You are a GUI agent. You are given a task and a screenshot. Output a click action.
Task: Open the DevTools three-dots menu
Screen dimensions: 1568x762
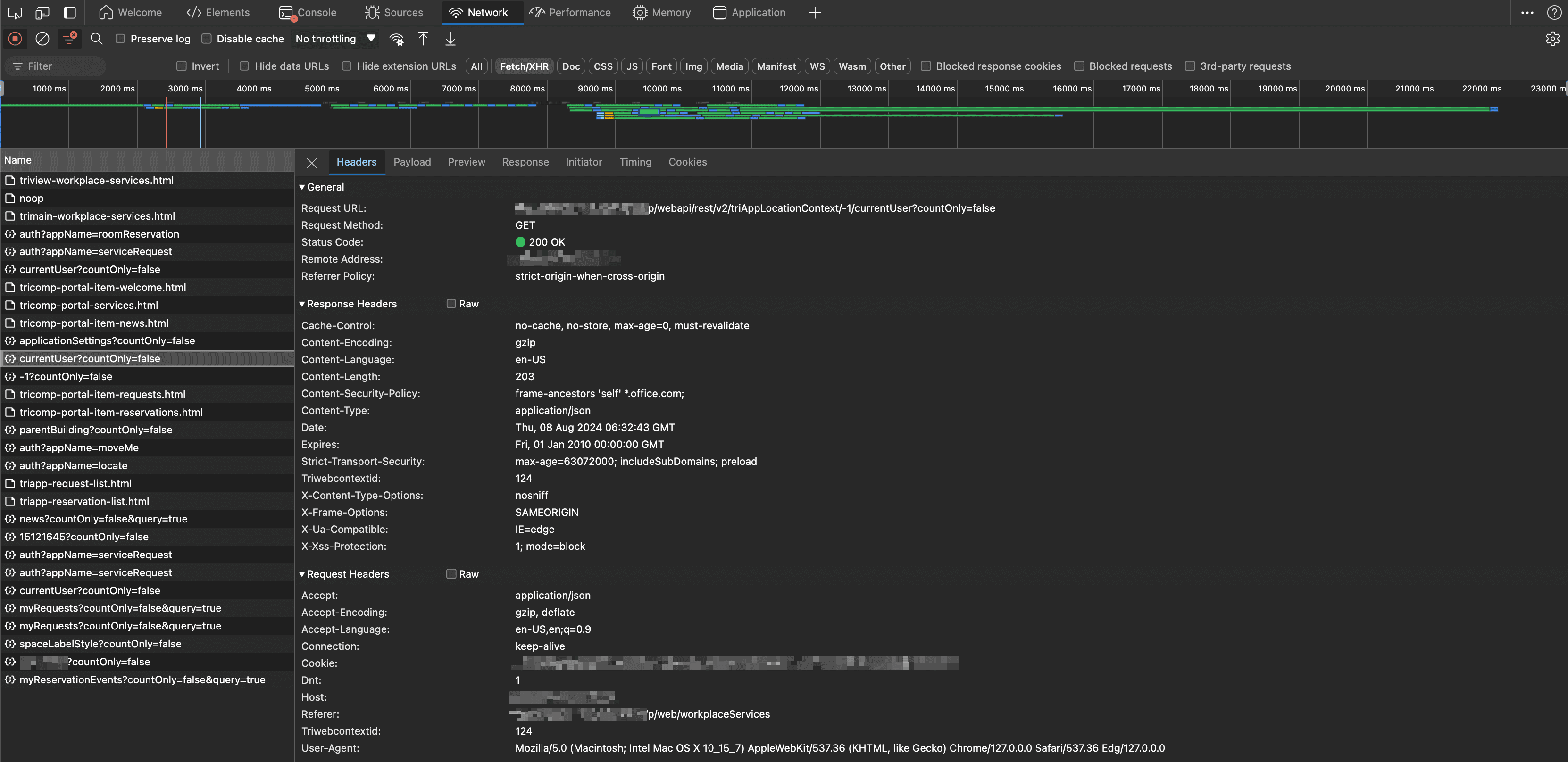point(1527,12)
